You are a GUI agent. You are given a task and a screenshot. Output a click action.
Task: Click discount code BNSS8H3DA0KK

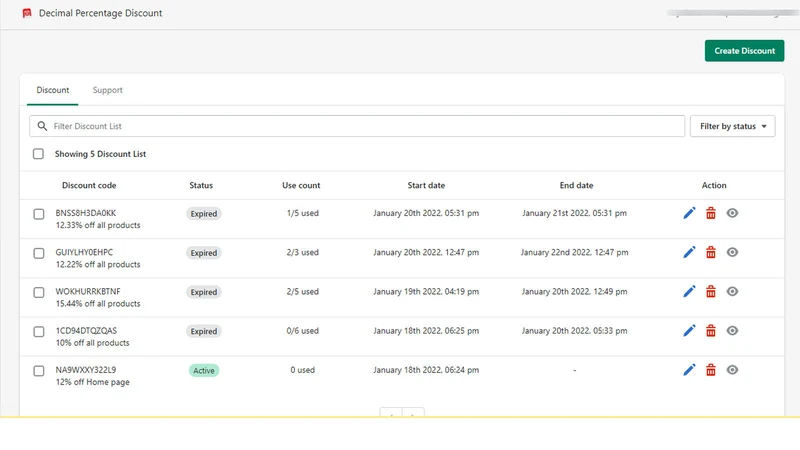pos(86,213)
